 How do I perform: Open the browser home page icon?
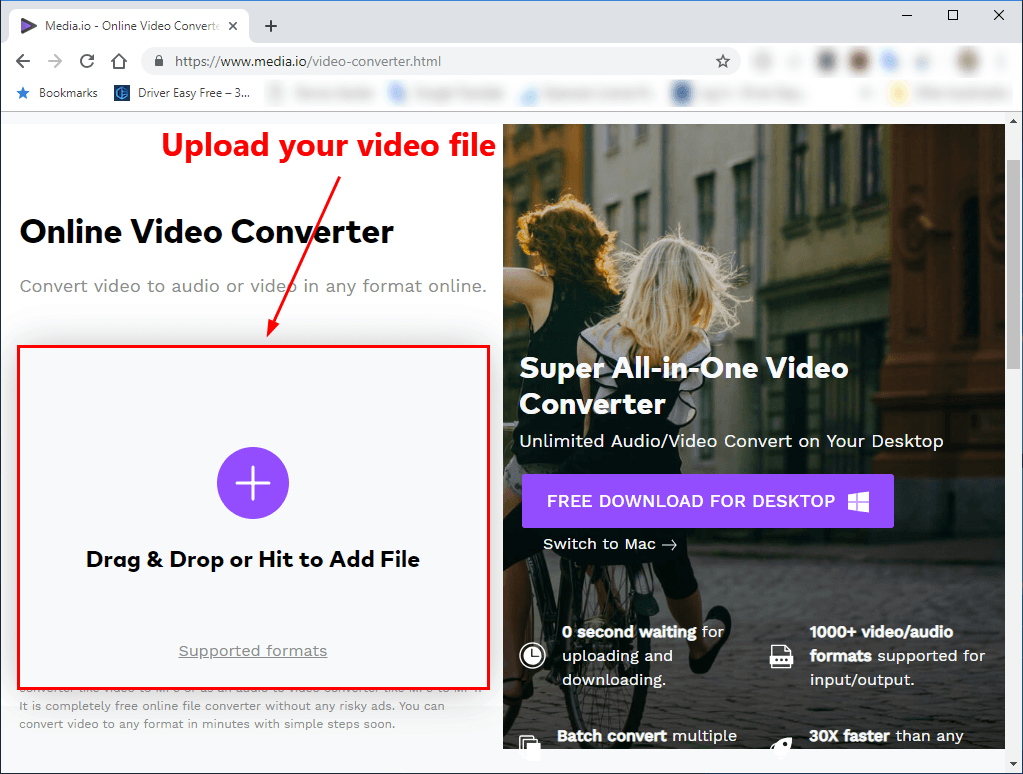pos(119,61)
